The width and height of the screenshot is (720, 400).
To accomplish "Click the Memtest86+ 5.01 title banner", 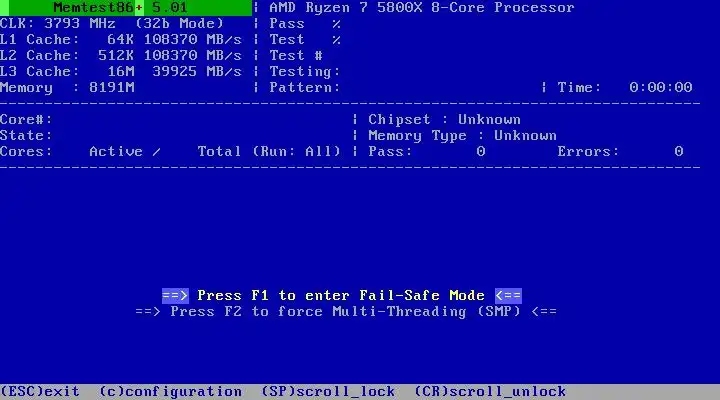I will click(126, 8).
